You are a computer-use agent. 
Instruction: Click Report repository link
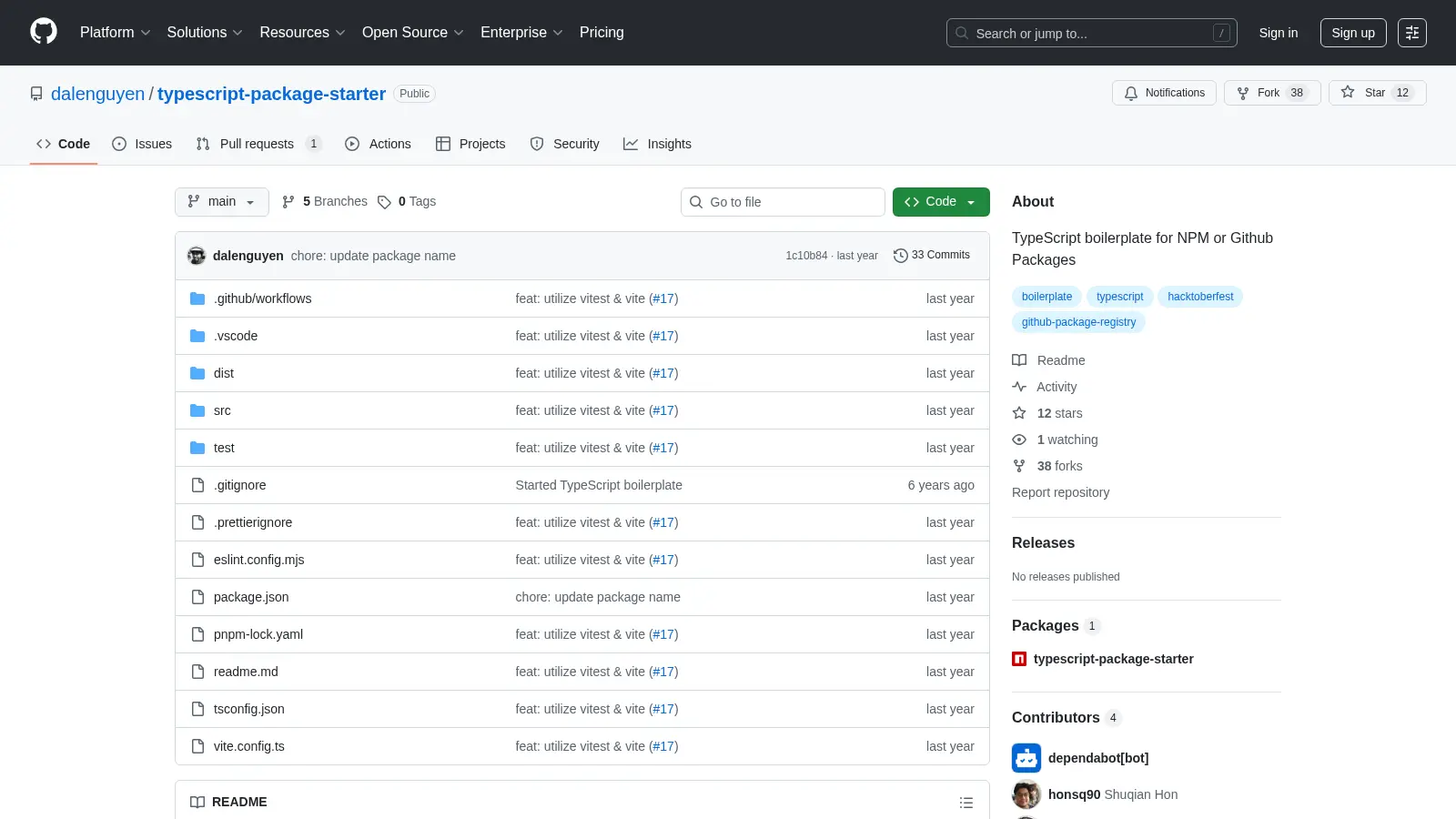point(1060,492)
